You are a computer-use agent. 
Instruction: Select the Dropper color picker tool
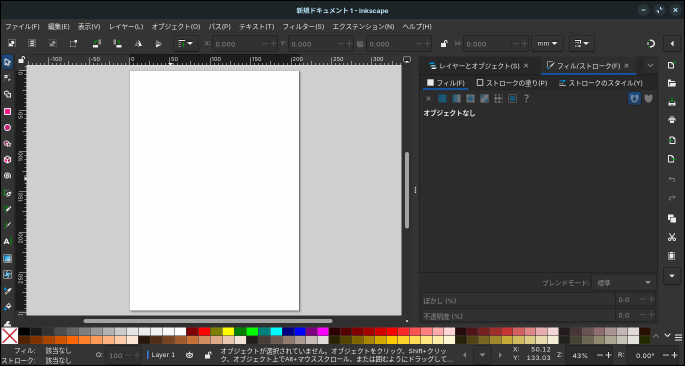pos(7,290)
